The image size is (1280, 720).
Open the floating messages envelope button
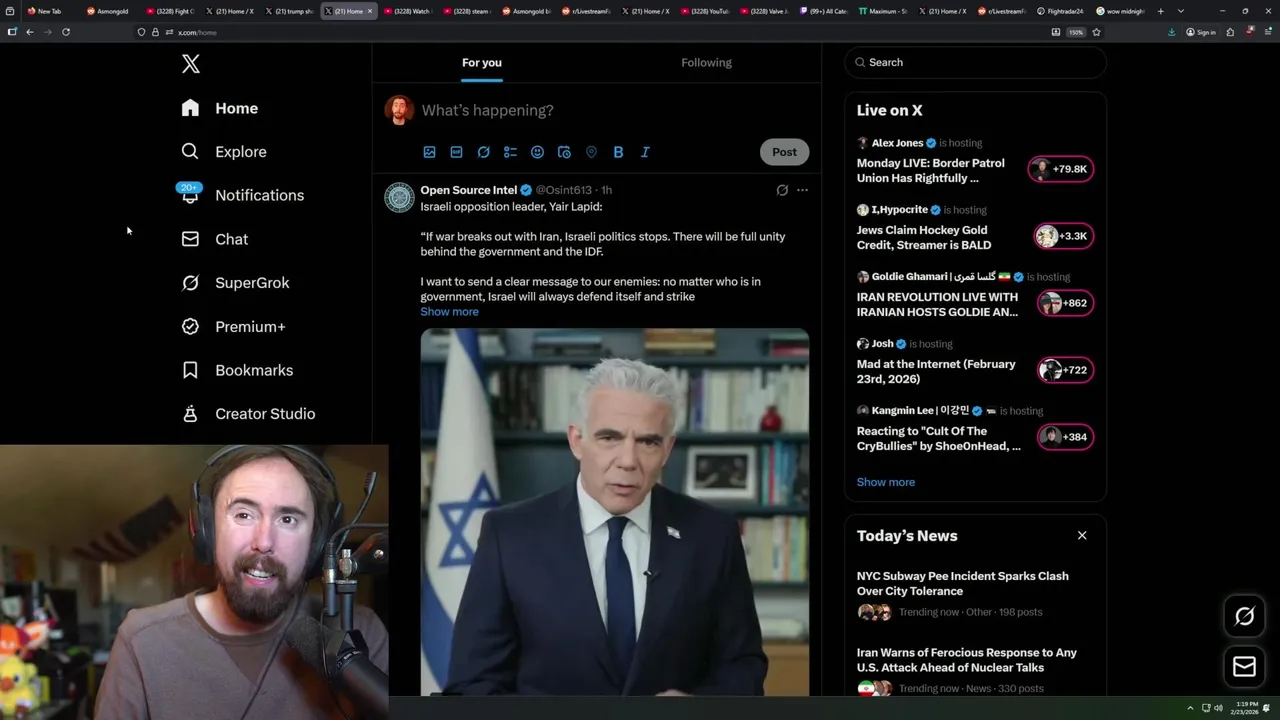coord(1244,667)
